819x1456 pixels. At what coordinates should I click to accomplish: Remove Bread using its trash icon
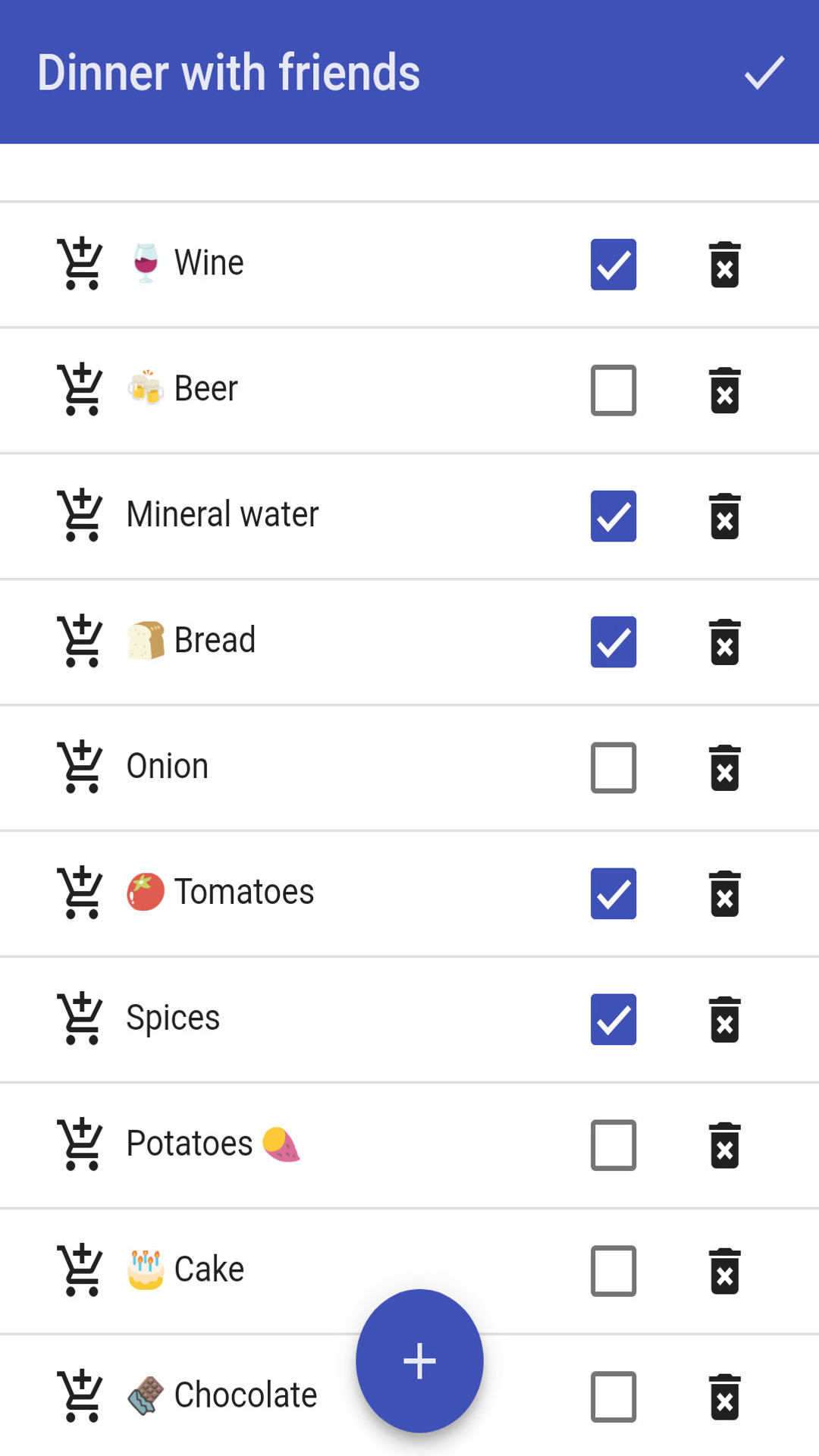(725, 642)
